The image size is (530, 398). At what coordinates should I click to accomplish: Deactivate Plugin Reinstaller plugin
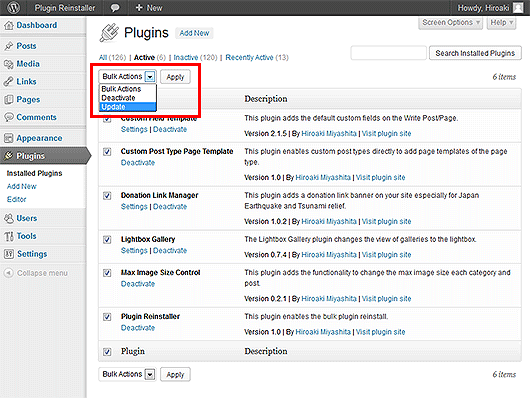pyautogui.click(x=138, y=328)
